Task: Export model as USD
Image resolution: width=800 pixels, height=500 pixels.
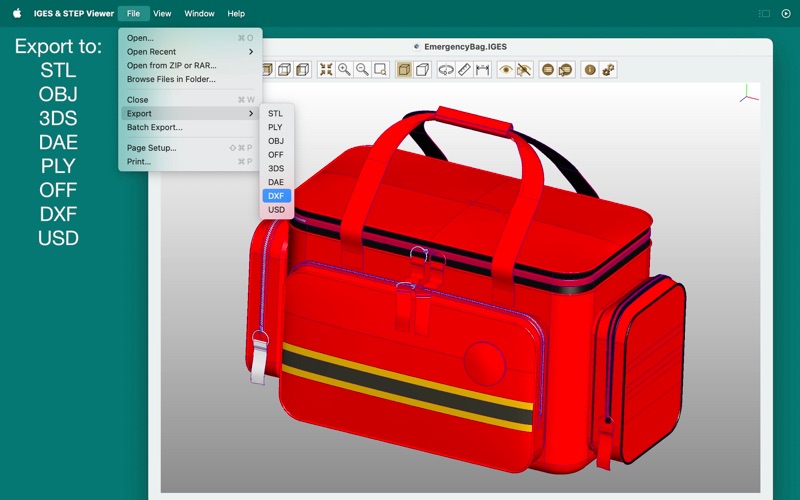Action: pyautogui.click(x=277, y=210)
